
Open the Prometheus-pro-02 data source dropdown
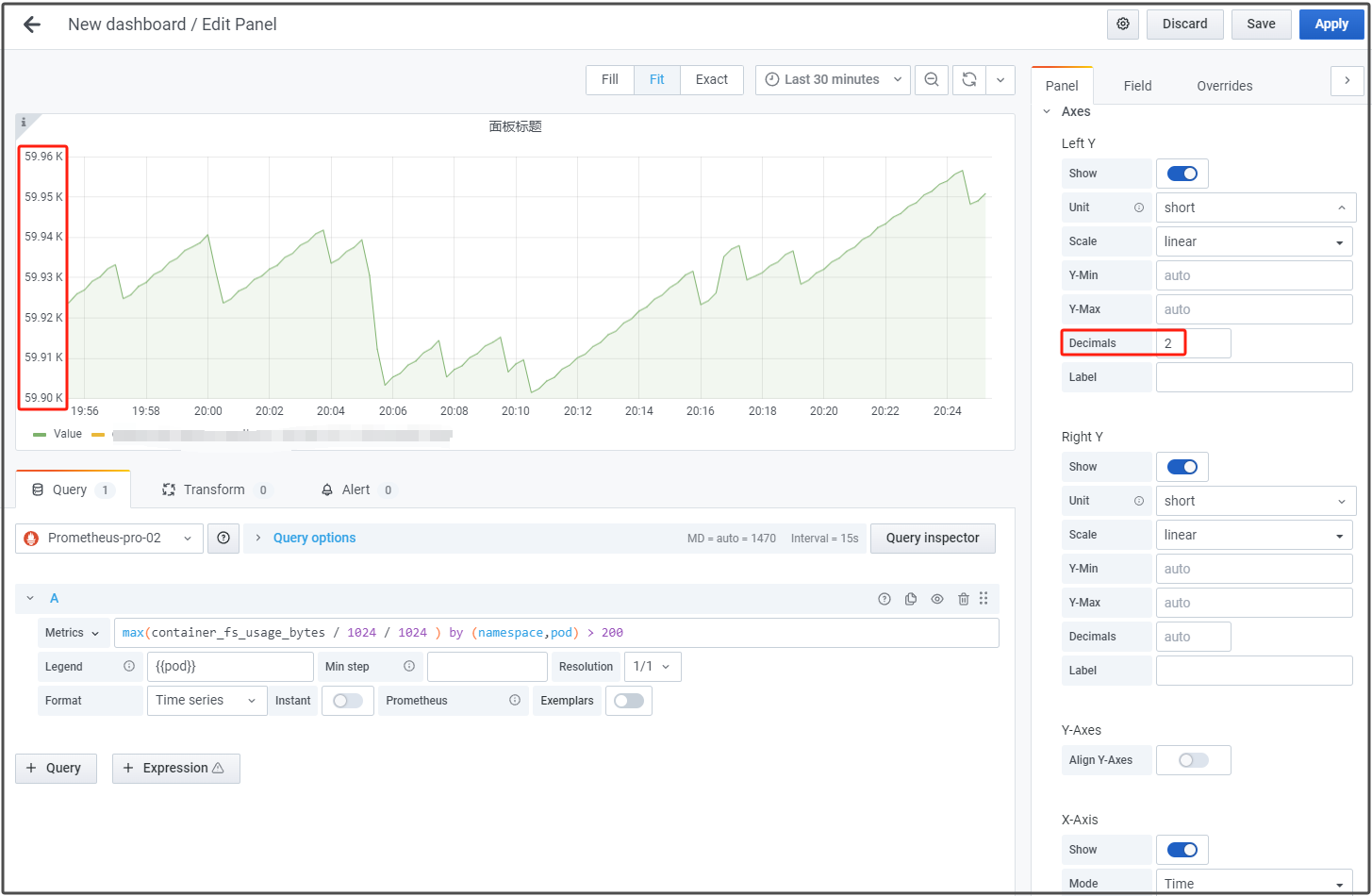pyautogui.click(x=109, y=539)
